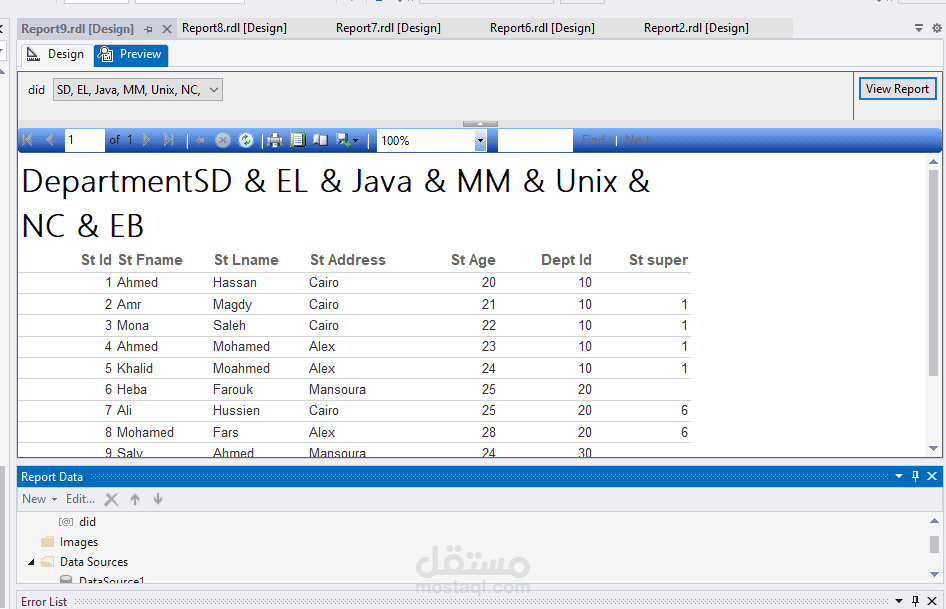Open tab window options gear
Image resolution: width=946 pixels, height=609 pixels.
click(x=937, y=28)
